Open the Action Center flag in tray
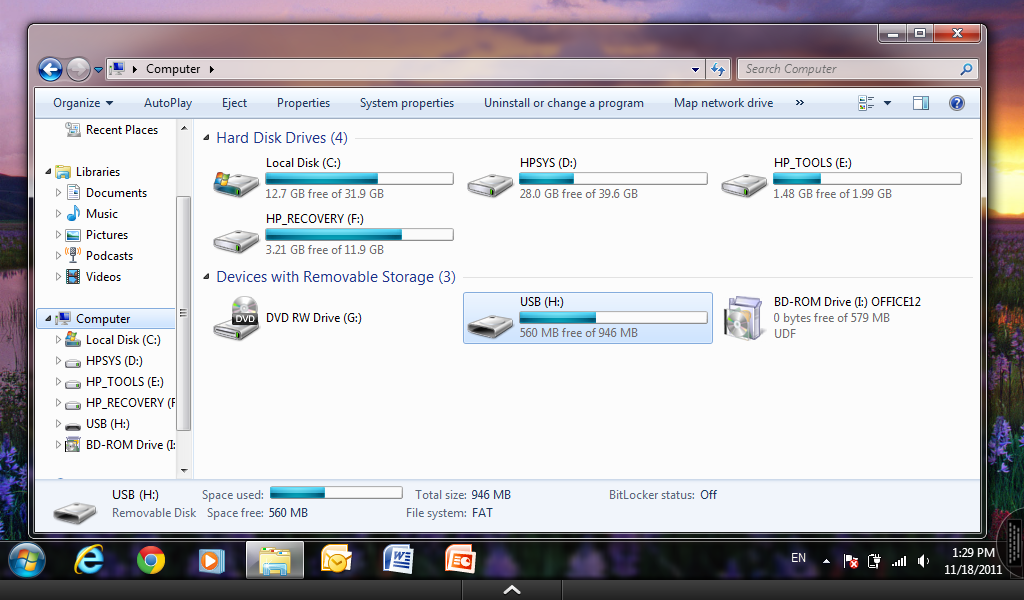Screen dimensions: 1024x600 tap(850, 561)
